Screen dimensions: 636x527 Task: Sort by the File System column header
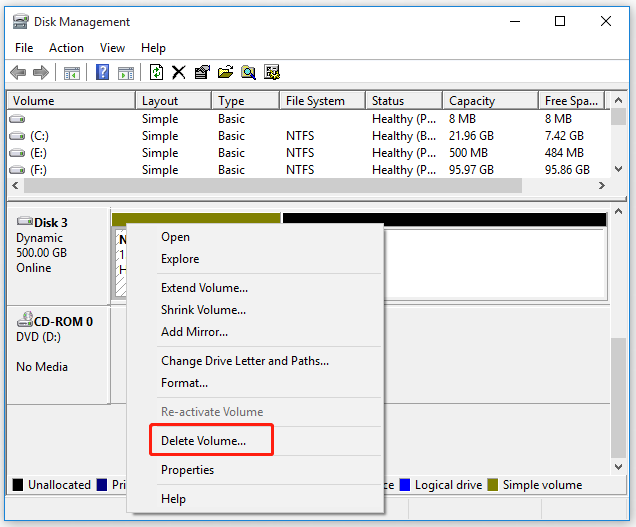click(x=322, y=101)
